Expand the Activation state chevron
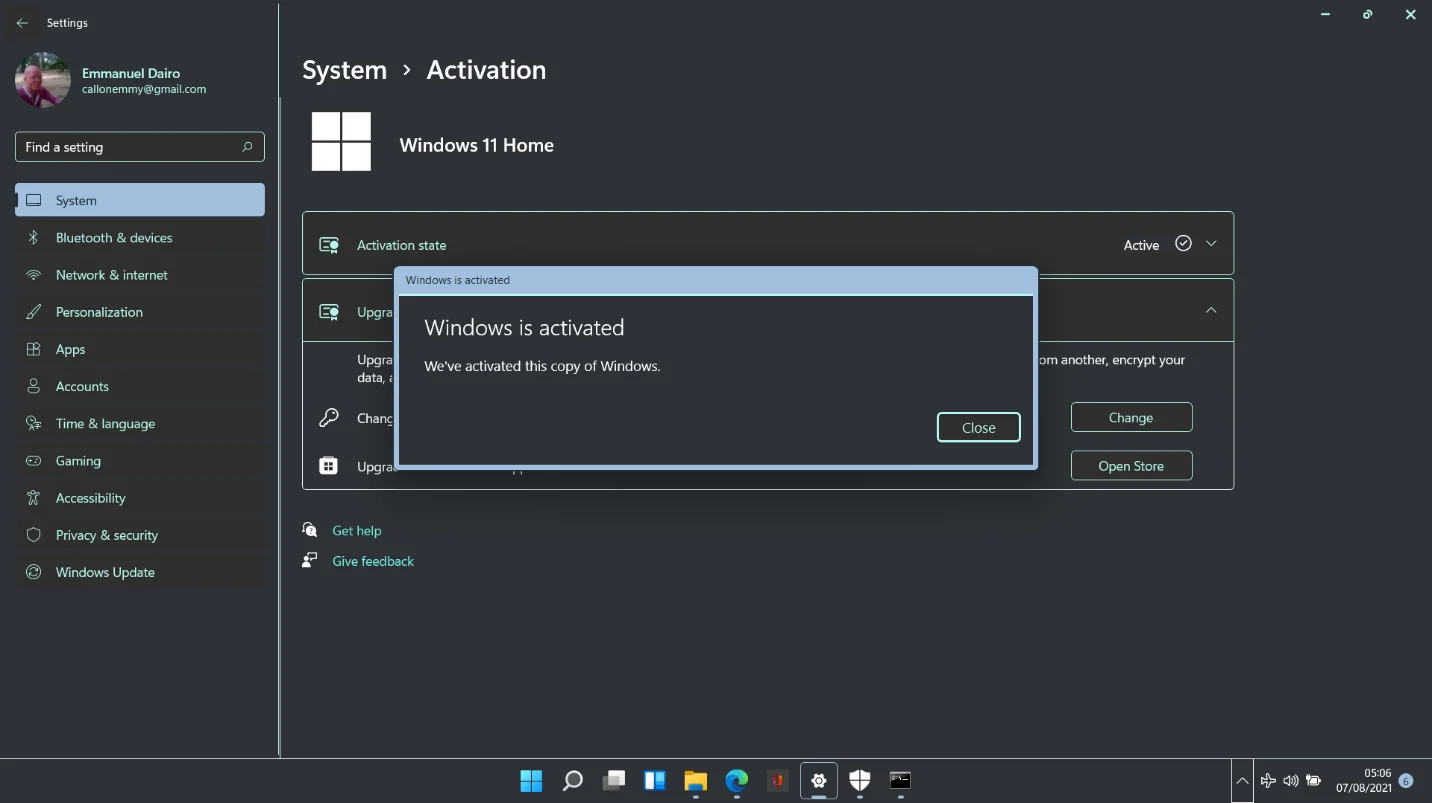Viewport: 1432px width, 803px height. 1211,243
